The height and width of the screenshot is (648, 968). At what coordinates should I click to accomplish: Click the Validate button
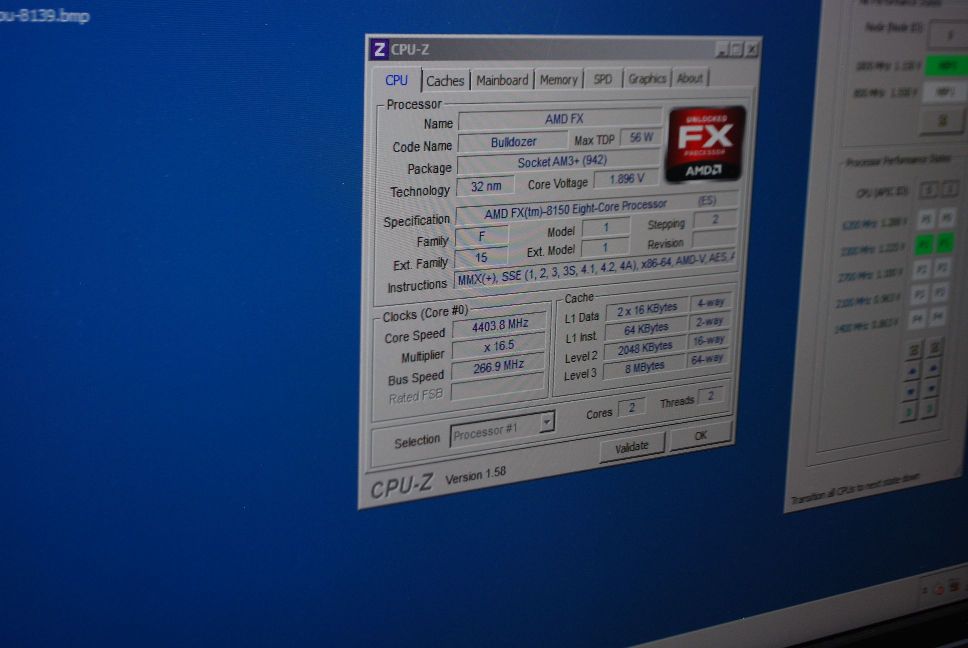coord(632,446)
